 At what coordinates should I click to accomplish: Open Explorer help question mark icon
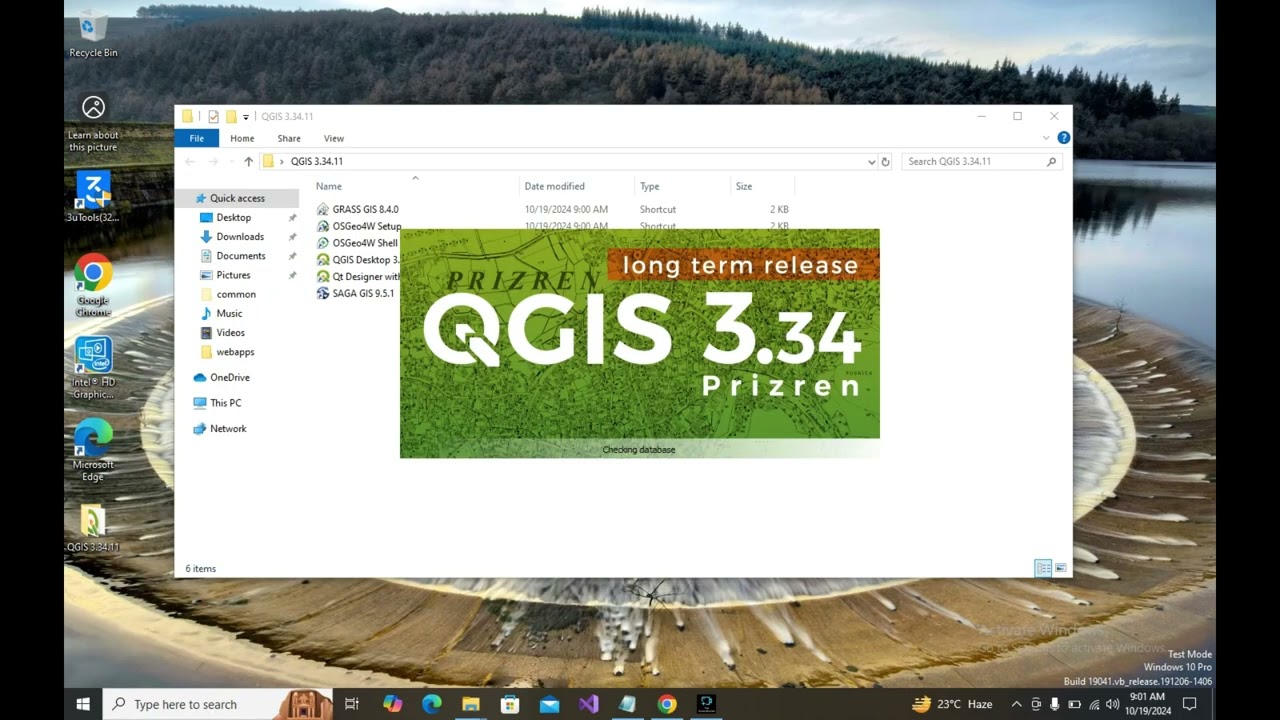pyautogui.click(x=1063, y=138)
